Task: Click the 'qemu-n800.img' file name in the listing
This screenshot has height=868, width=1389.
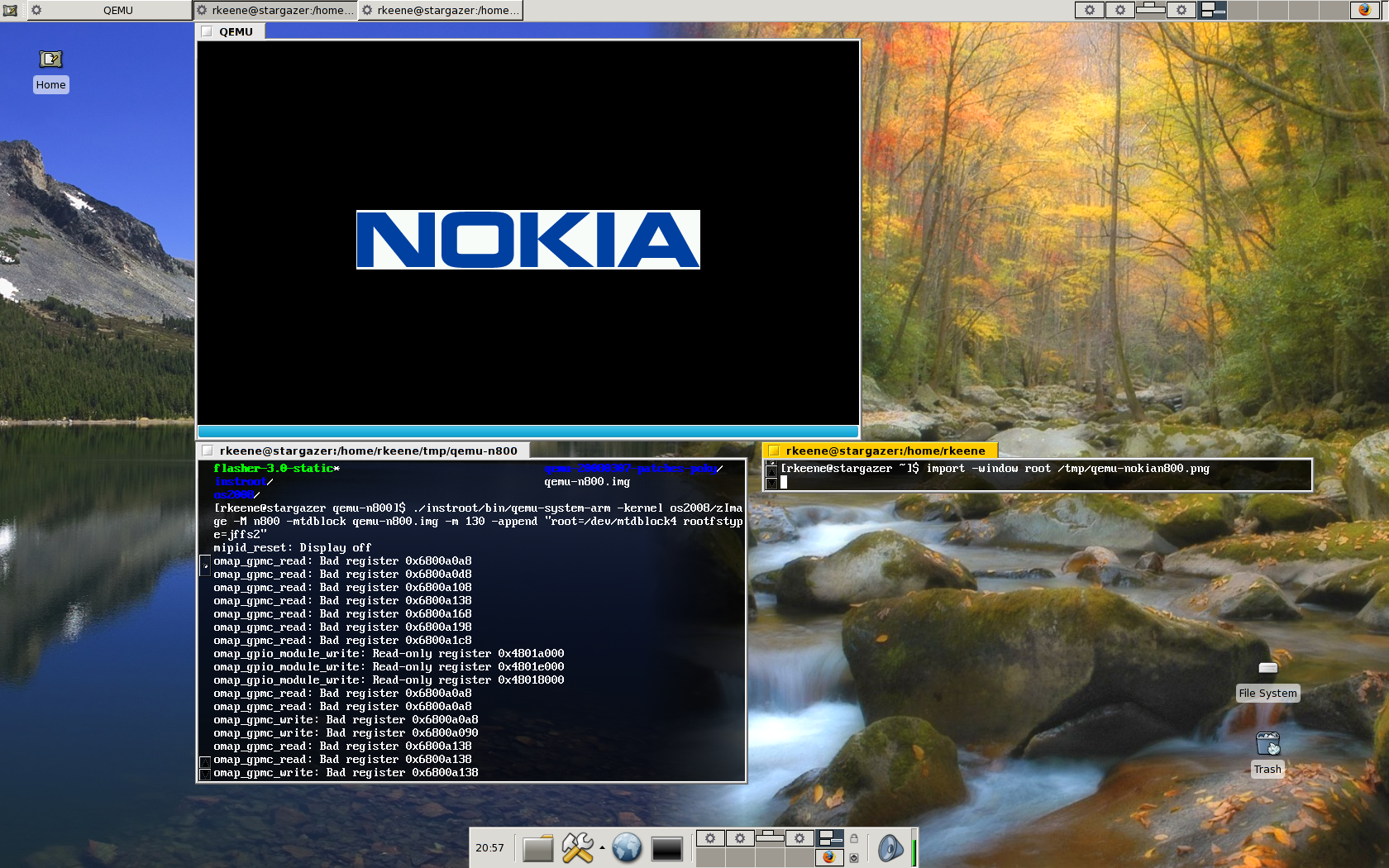Action: [587, 482]
